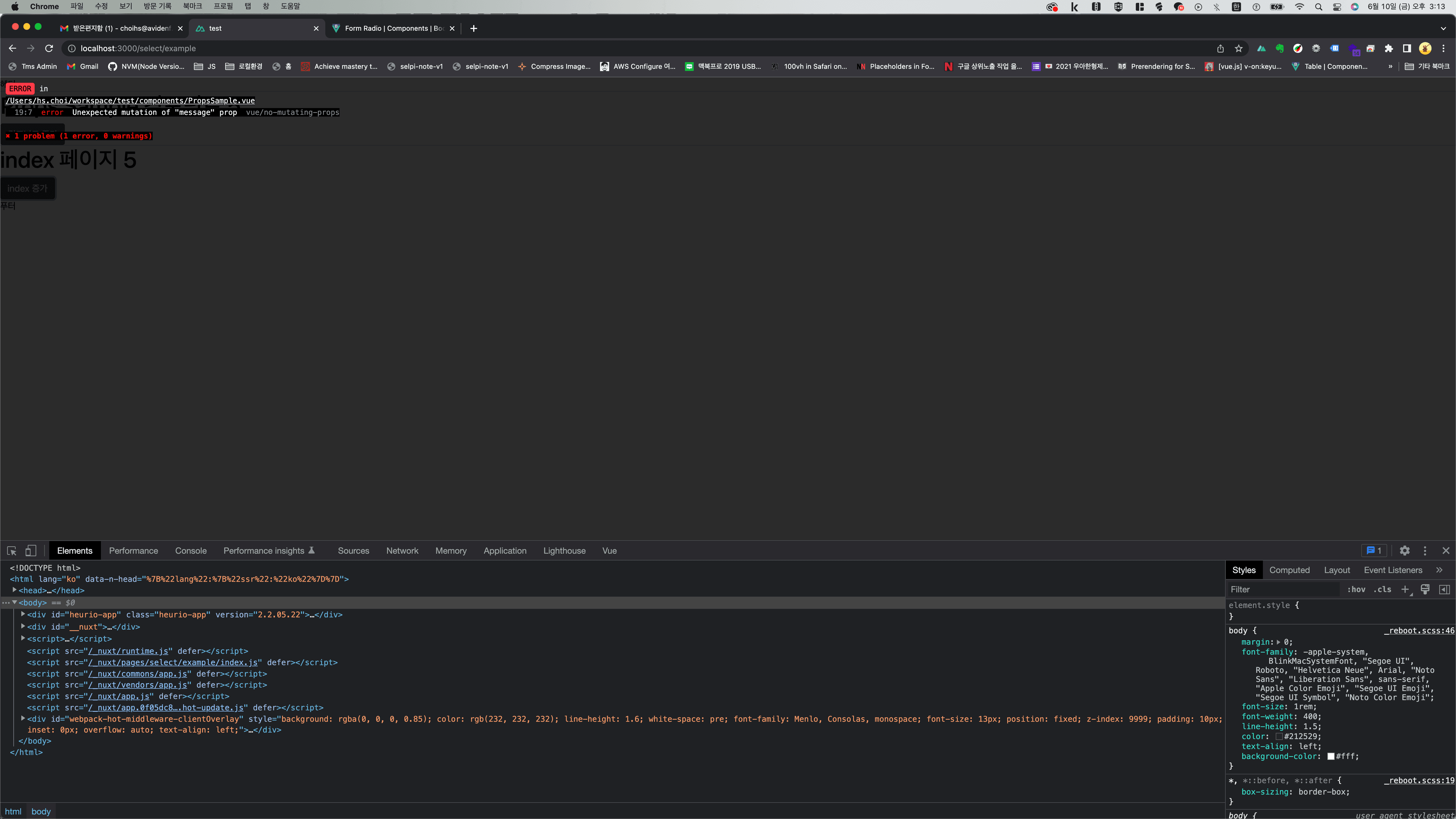Image resolution: width=1456 pixels, height=819 pixels.
Task: Bookmark this page with star icon
Action: coord(1238,49)
